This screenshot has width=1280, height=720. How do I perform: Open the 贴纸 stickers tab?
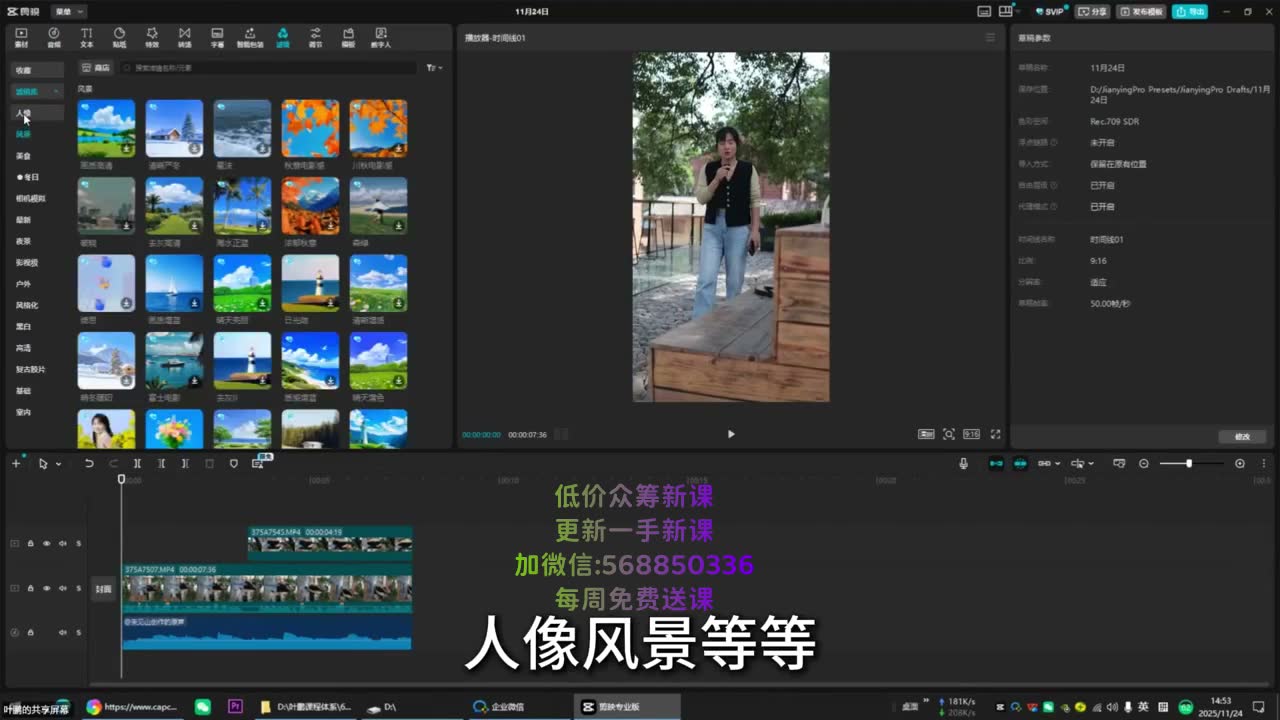(119, 38)
